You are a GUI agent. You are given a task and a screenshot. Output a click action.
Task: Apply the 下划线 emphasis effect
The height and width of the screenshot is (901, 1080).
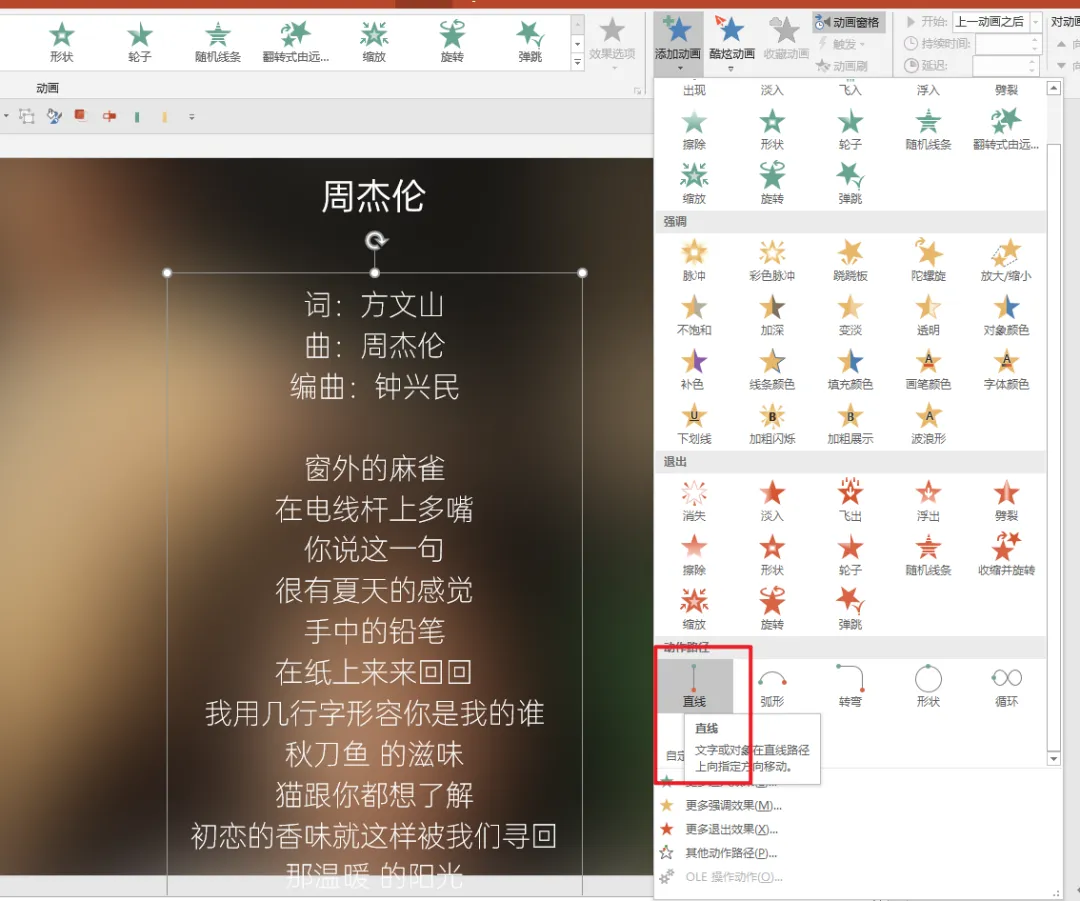(694, 424)
